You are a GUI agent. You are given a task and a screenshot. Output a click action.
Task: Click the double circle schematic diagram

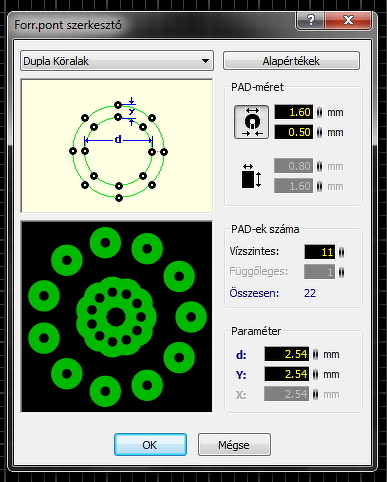pos(117,146)
